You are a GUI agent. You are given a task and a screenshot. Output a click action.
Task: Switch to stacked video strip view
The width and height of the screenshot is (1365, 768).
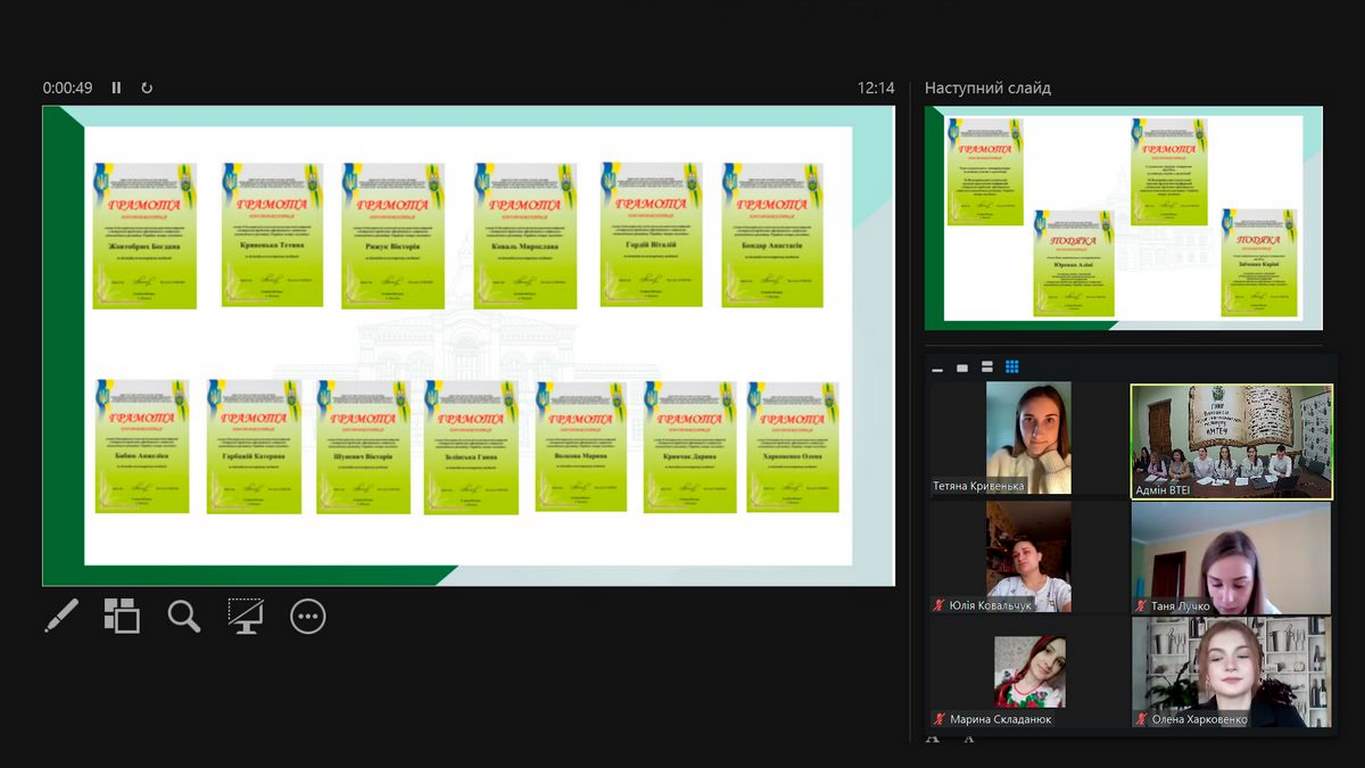pyautogui.click(x=987, y=367)
